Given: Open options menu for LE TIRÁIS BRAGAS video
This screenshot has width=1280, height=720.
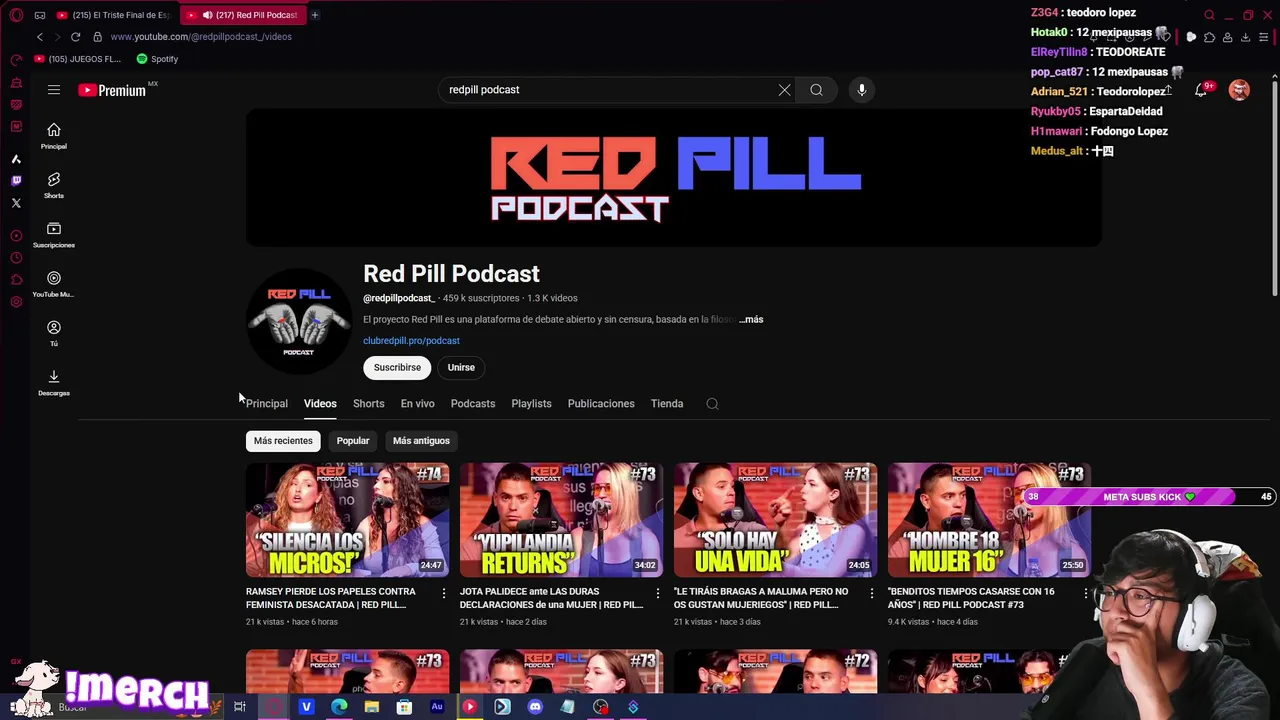Looking at the screenshot, I should point(872,593).
